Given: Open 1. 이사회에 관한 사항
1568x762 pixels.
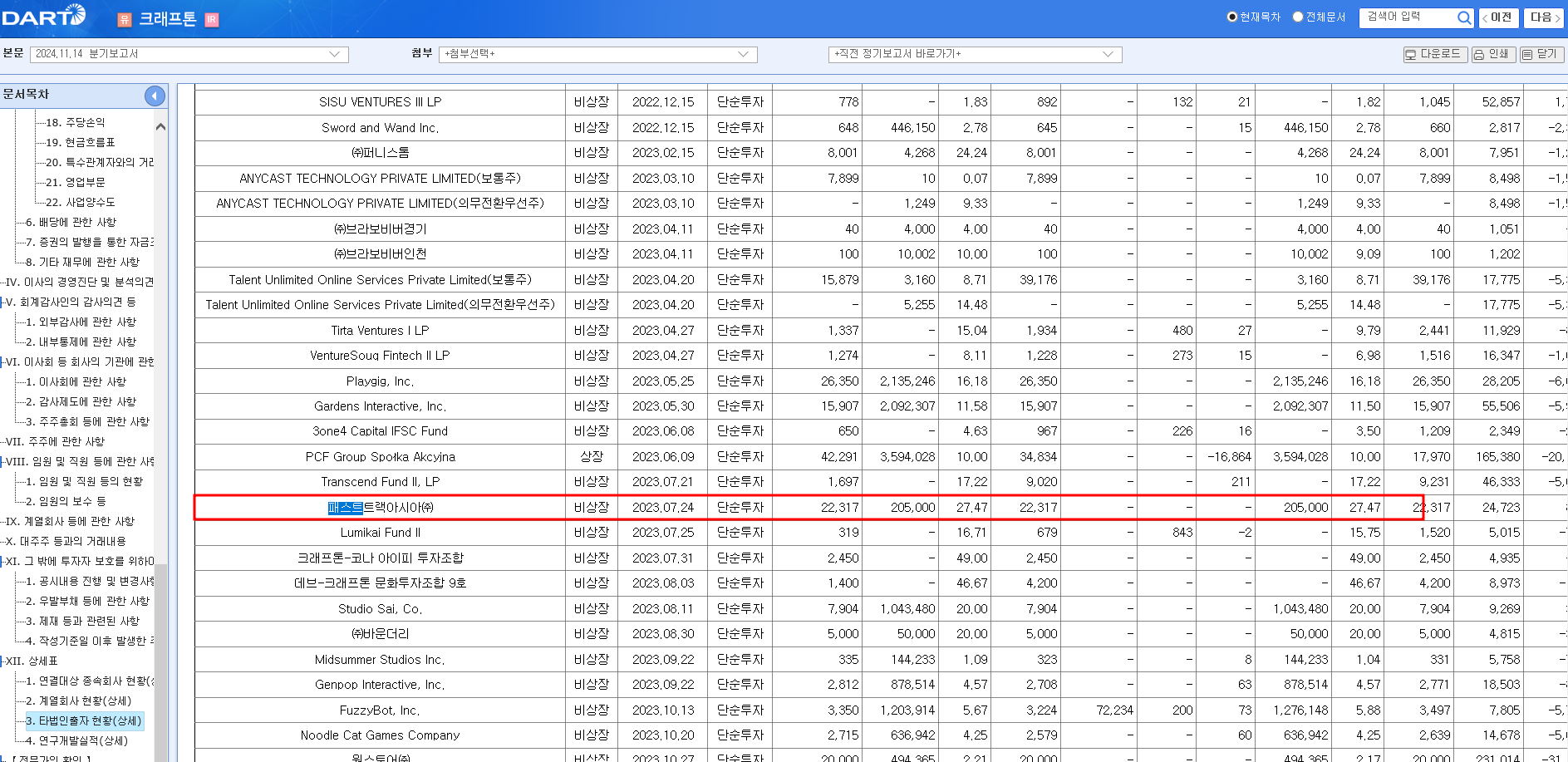Looking at the screenshot, I should pyautogui.click(x=76, y=381).
